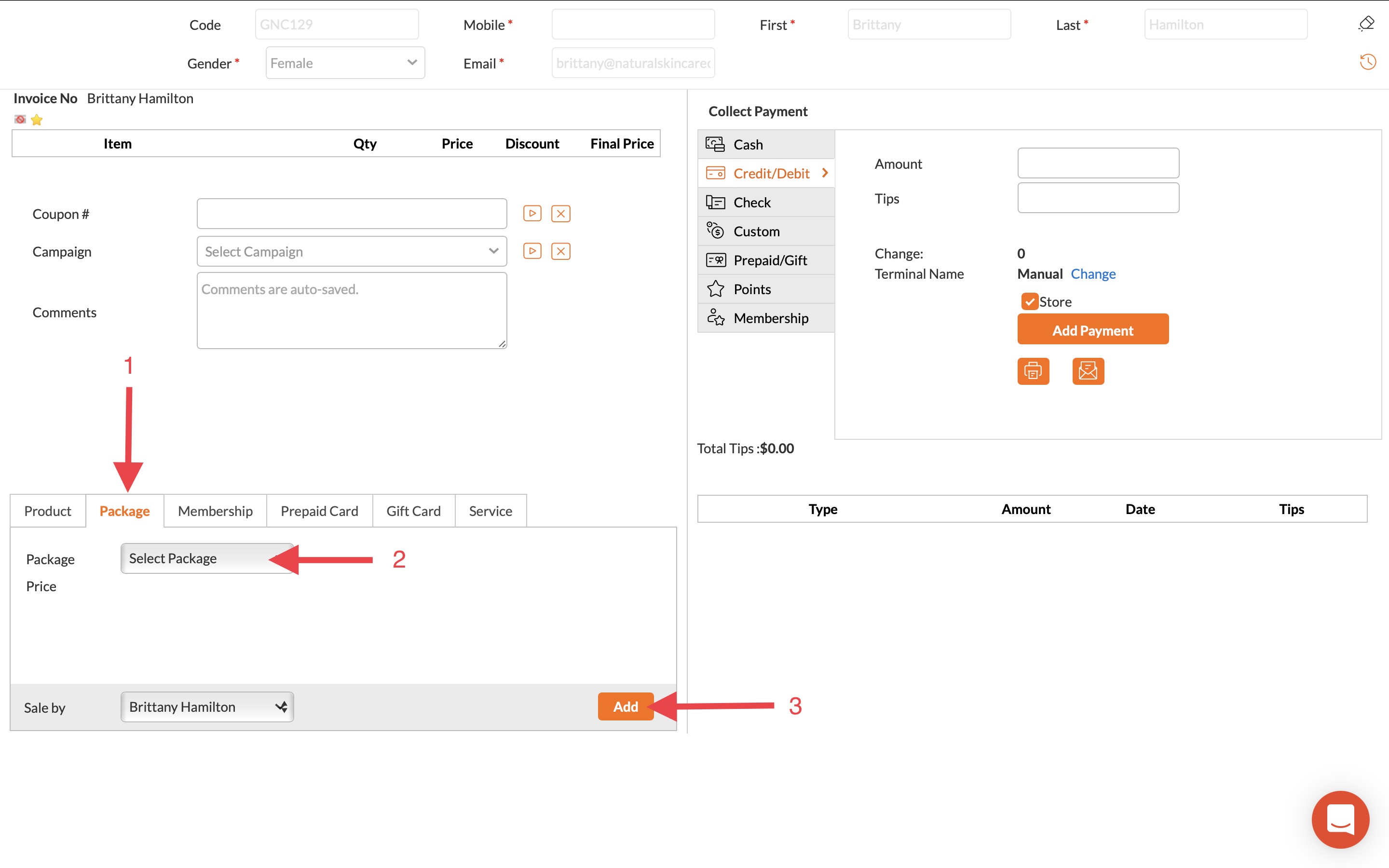Select Cash payment method
Viewport: 1389px width, 868px height.
[x=766, y=144]
